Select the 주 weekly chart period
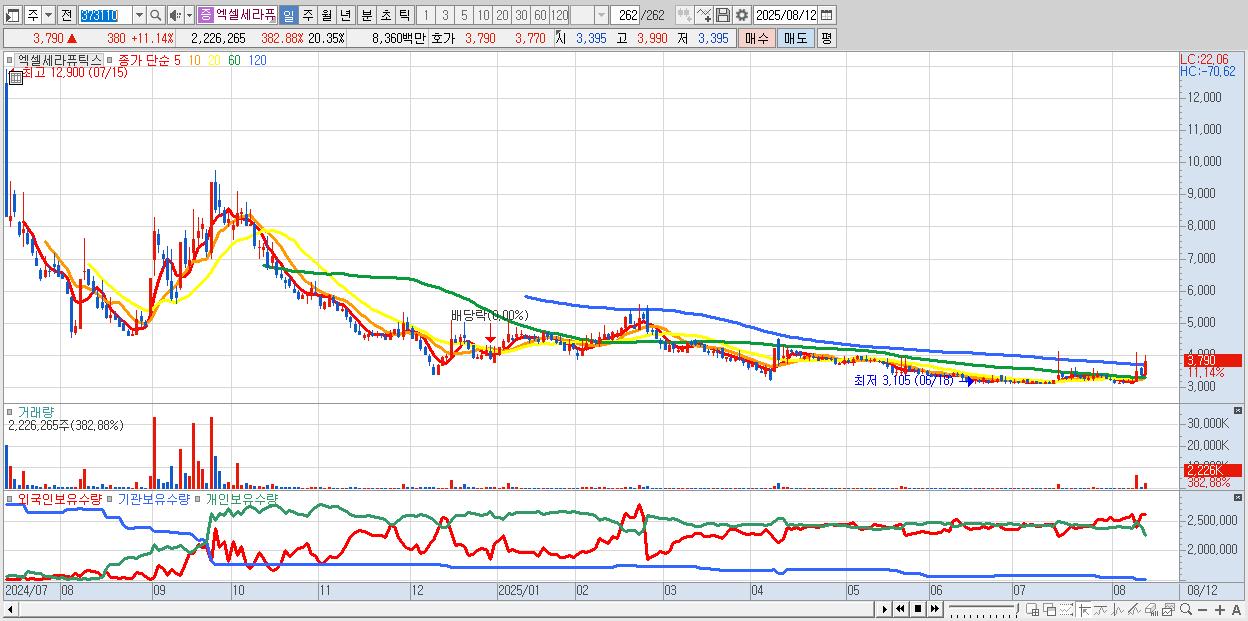The width and height of the screenshot is (1248, 621). (x=308, y=15)
